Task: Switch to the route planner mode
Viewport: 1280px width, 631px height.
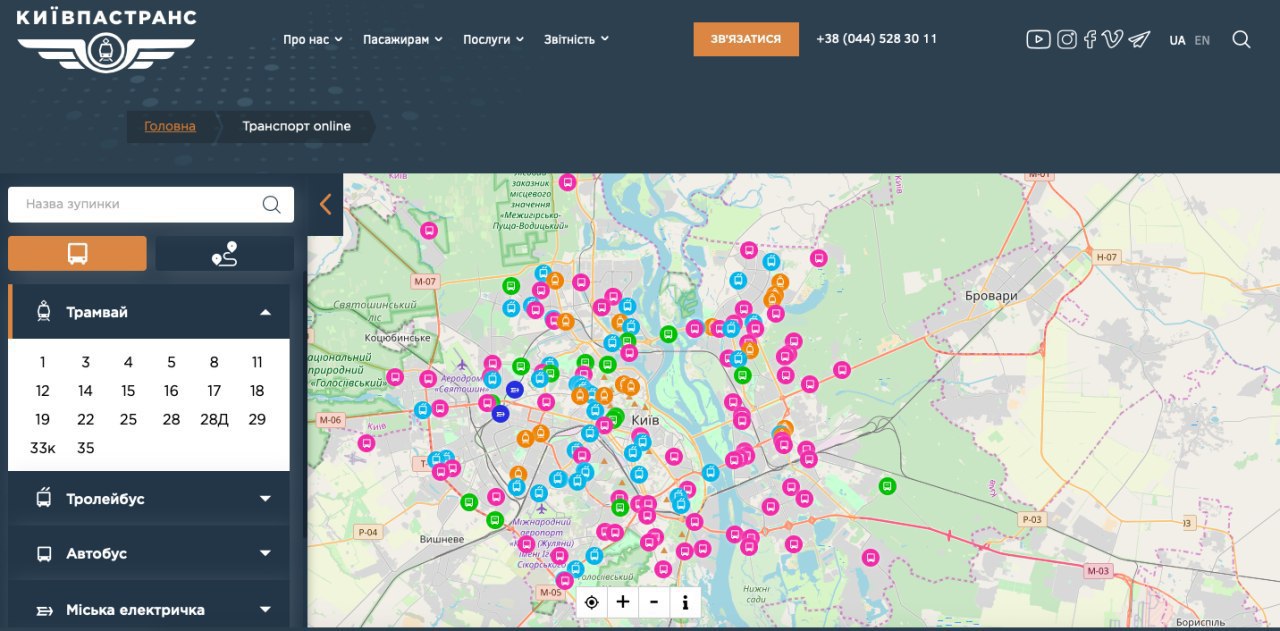Action: click(x=225, y=254)
